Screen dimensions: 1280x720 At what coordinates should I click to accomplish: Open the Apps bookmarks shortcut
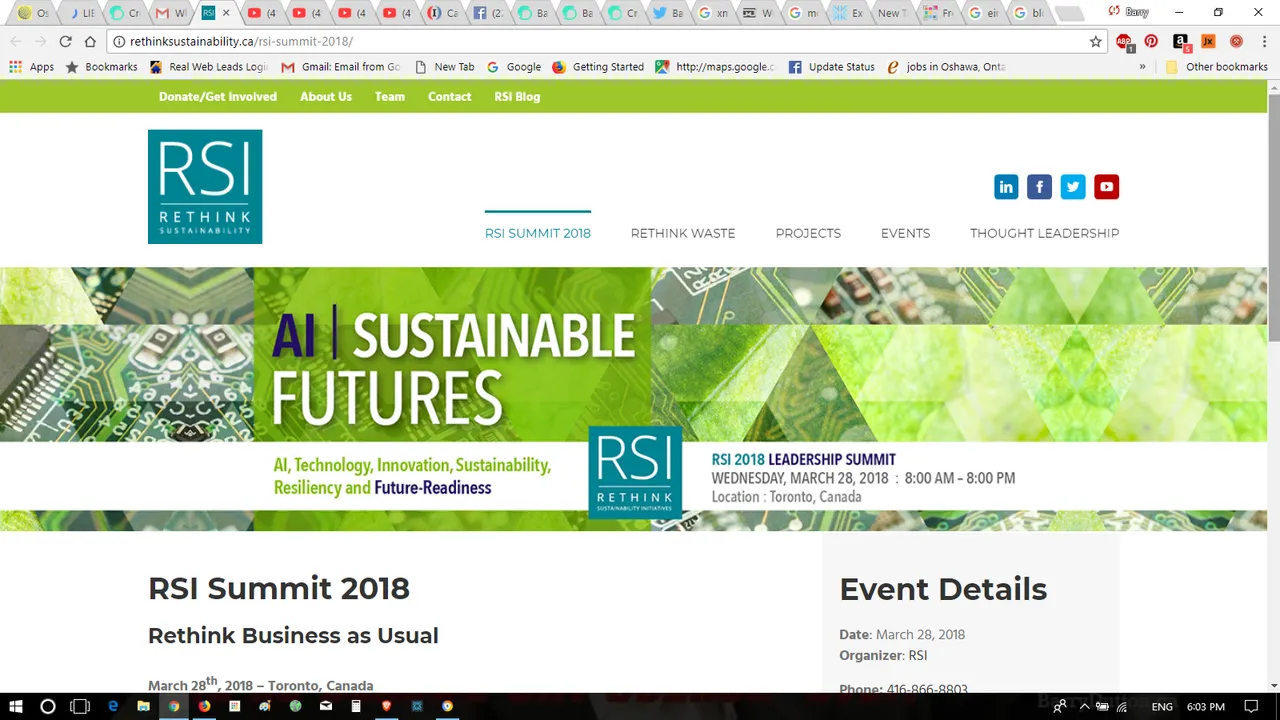[32, 67]
